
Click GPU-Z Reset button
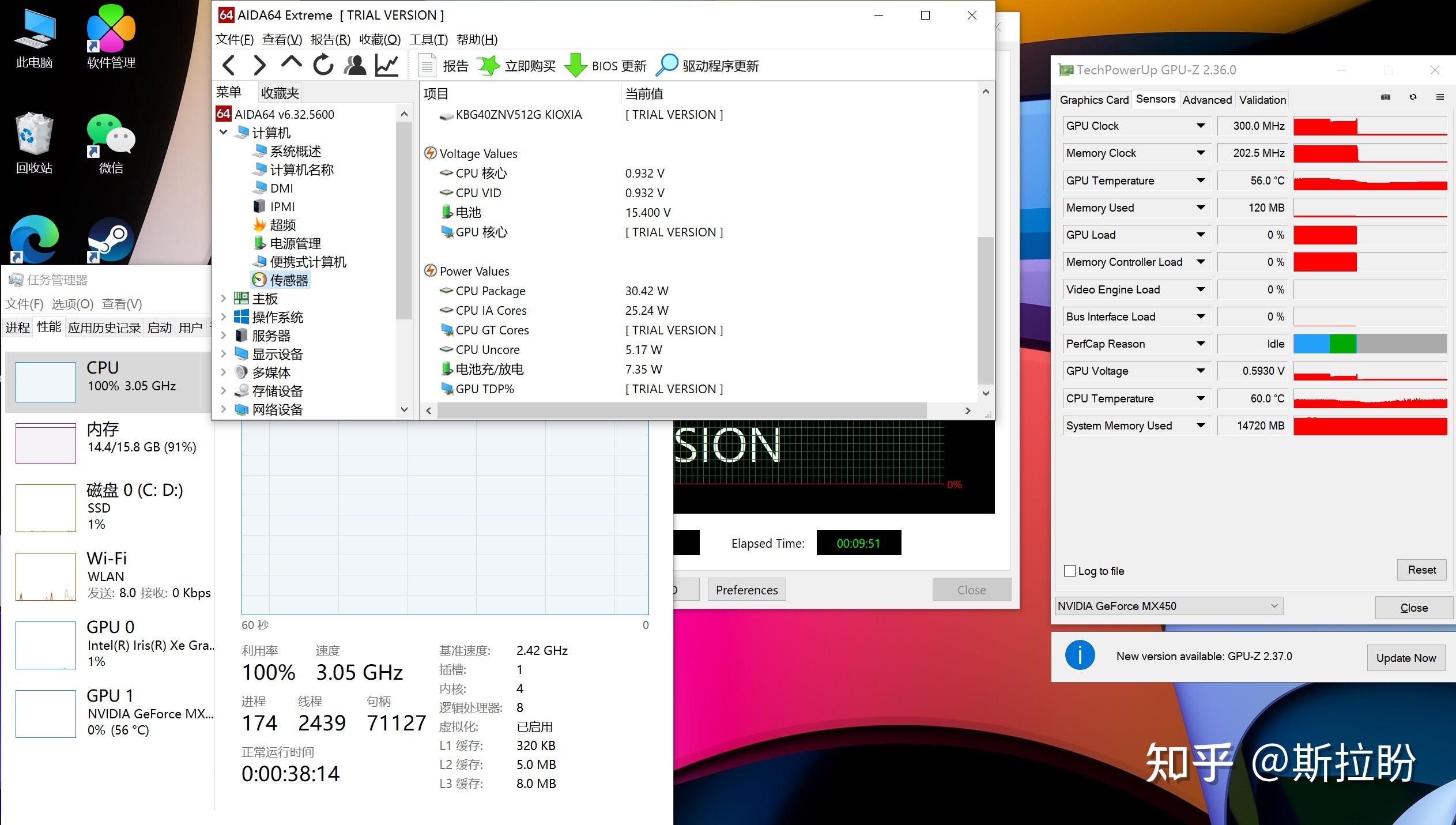coord(1421,570)
